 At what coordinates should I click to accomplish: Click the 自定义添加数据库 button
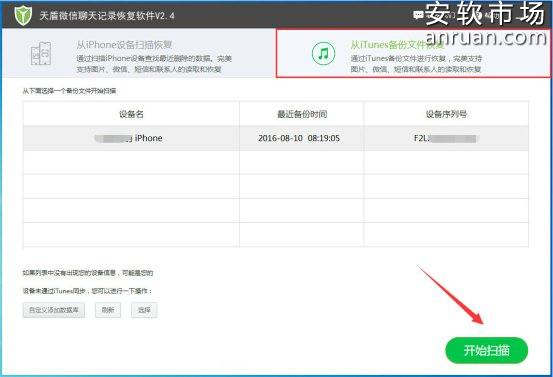(x=54, y=310)
